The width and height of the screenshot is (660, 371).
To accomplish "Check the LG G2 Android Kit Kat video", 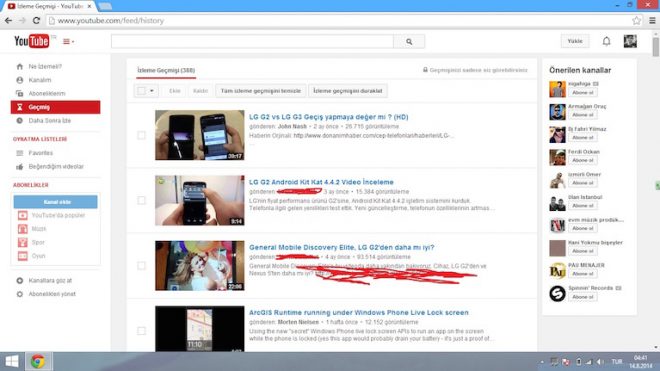I will tap(141, 200).
